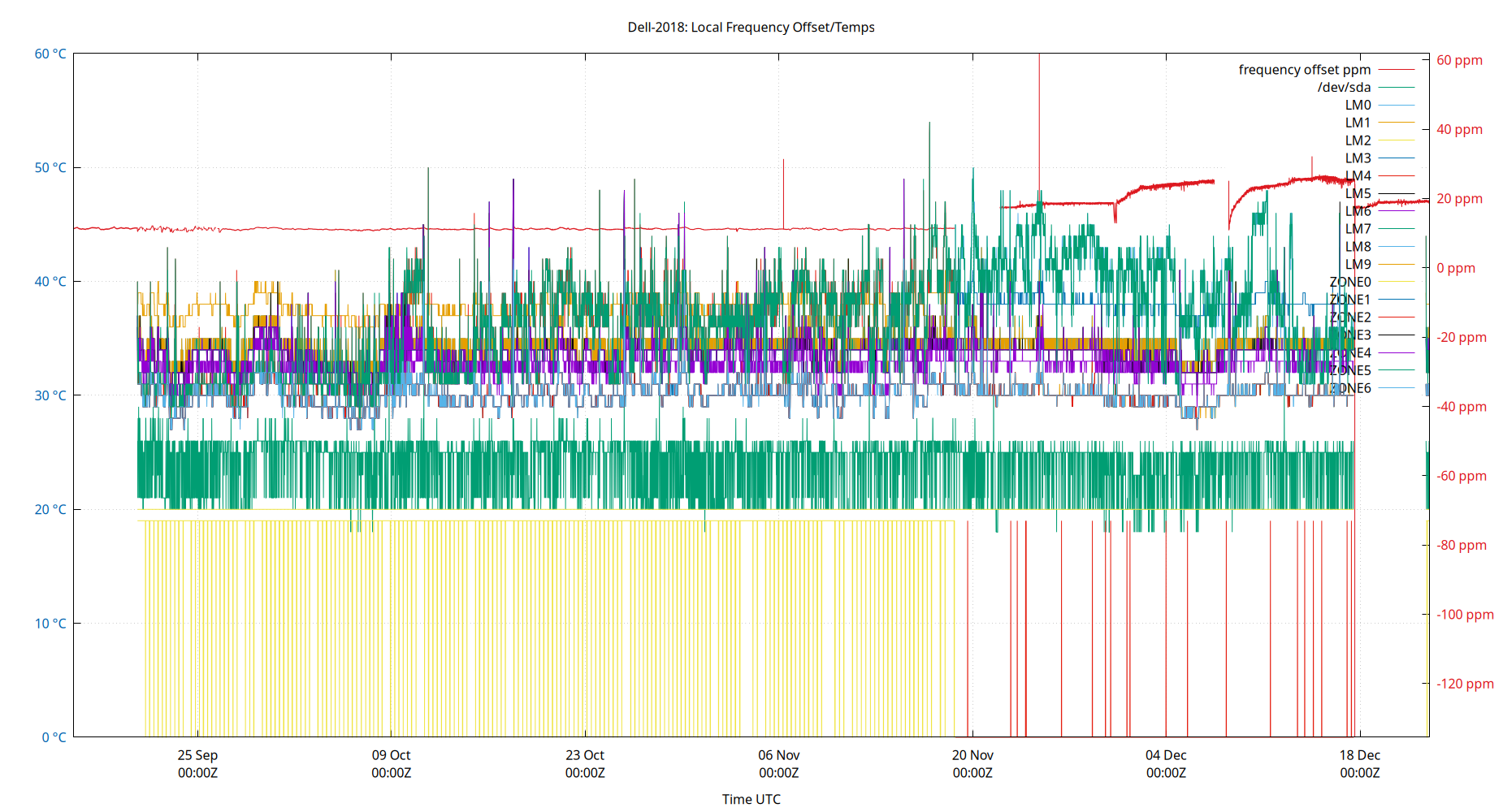Select the ZONE1 blue legend marker
Screen dimensions: 1503x812
coord(1397,299)
